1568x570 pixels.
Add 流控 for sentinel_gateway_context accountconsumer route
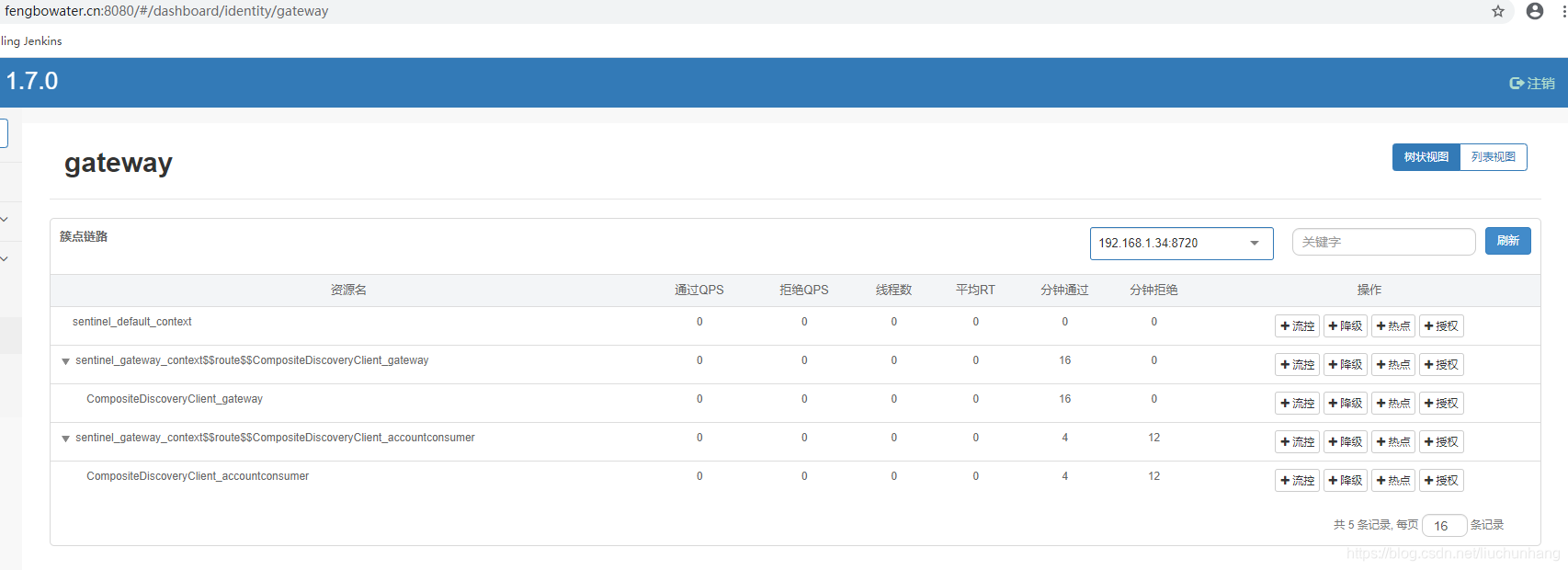coord(1297,442)
